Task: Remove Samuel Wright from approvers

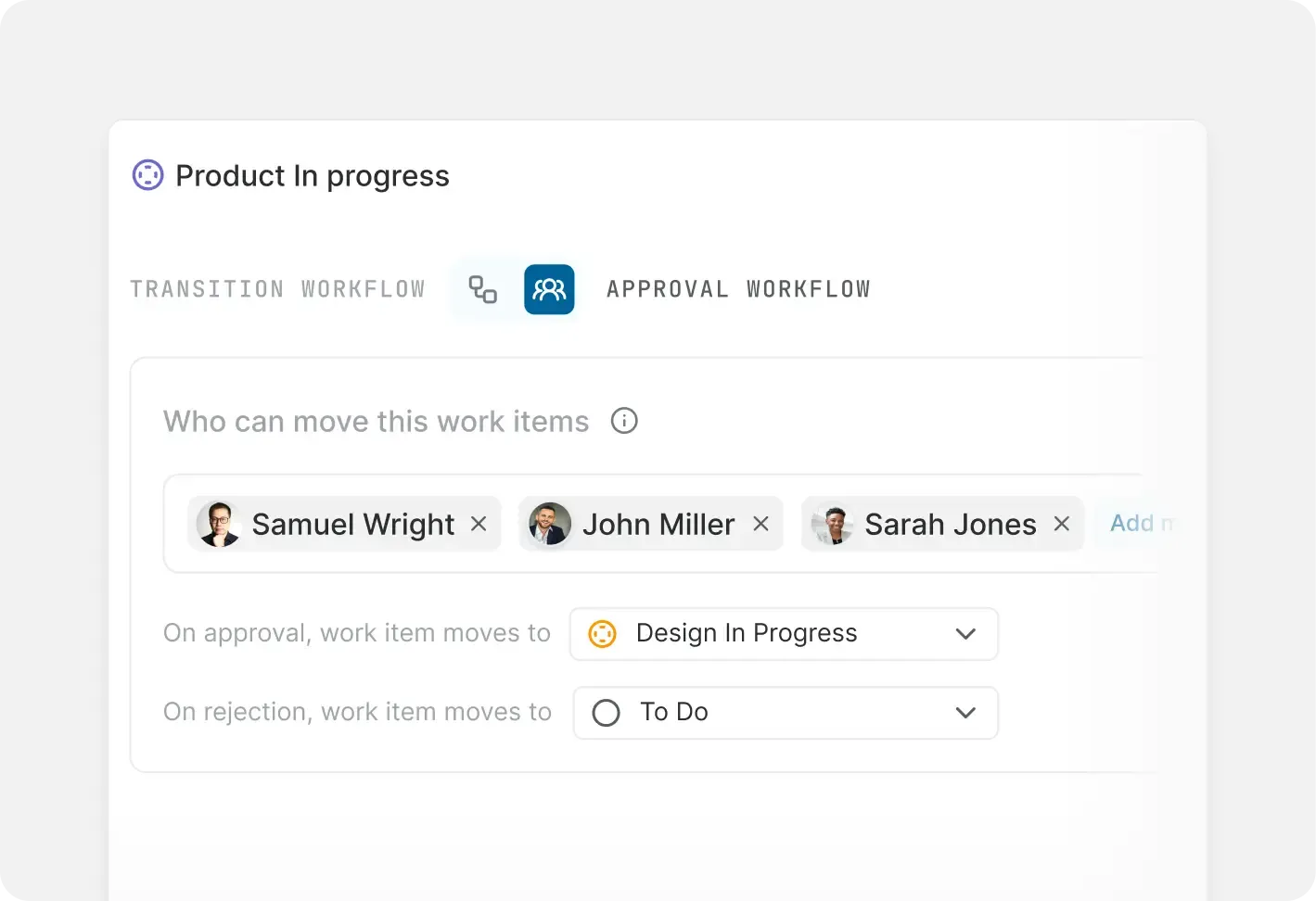Action: point(479,524)
